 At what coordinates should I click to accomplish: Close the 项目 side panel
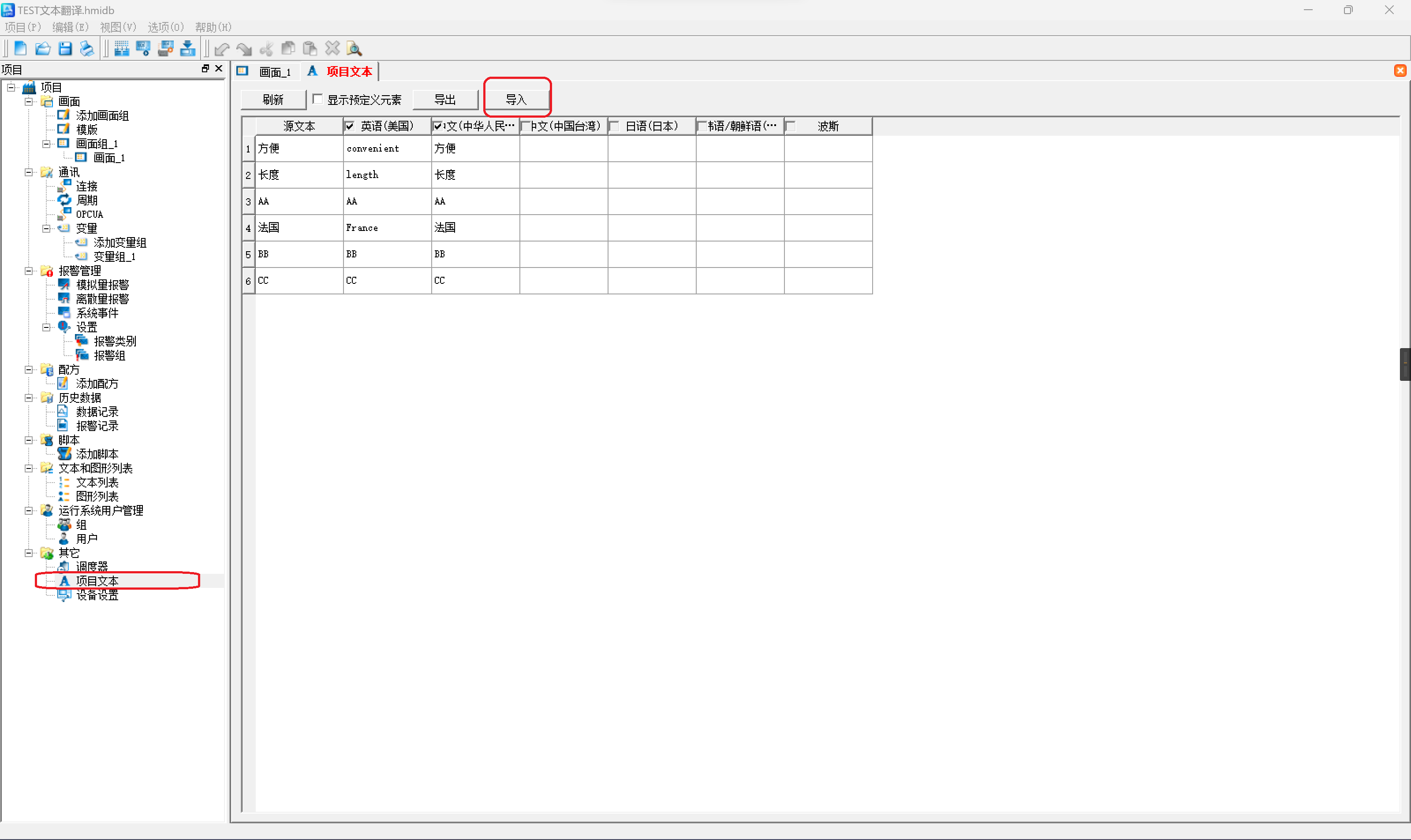click(x=219, y=68)
